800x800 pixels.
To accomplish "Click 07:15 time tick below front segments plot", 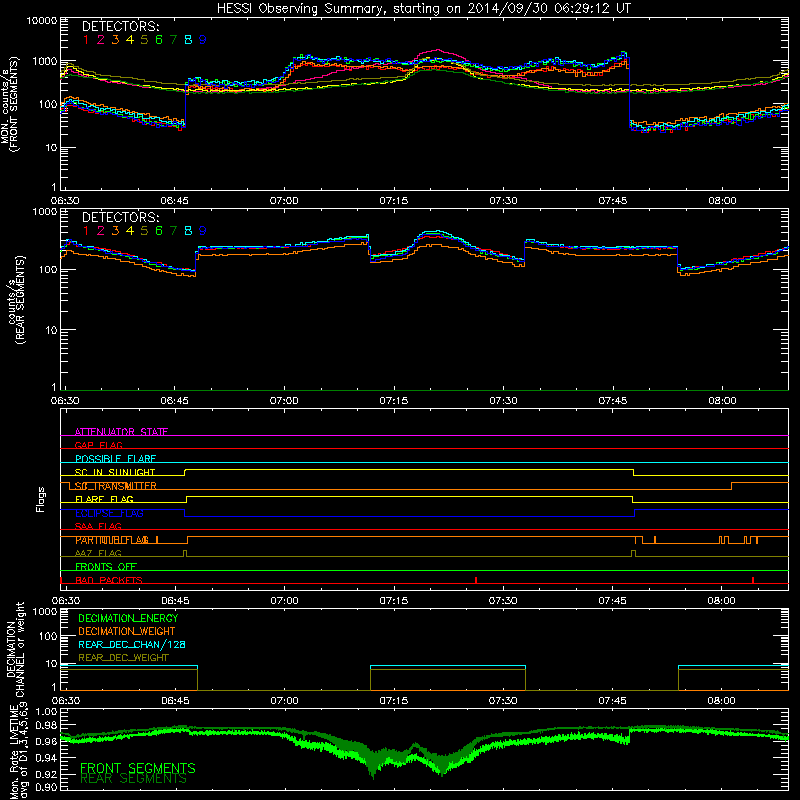I will click(393, 201).
